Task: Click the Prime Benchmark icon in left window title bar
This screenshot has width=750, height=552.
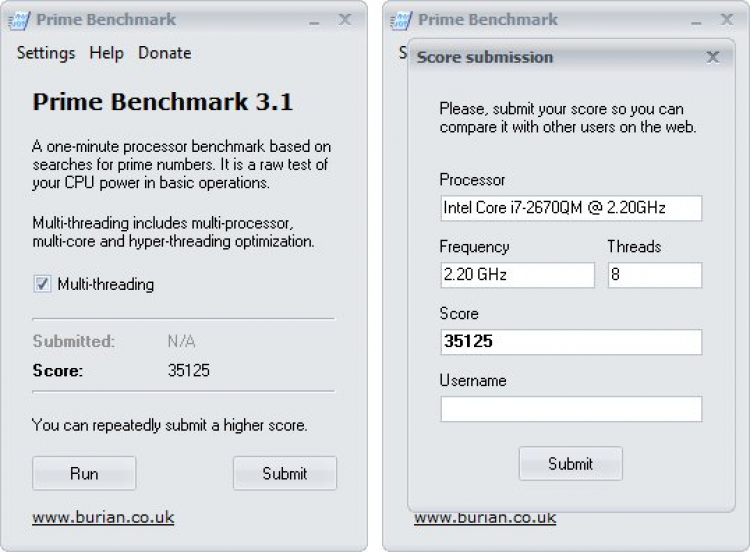Action: point(20,20)
